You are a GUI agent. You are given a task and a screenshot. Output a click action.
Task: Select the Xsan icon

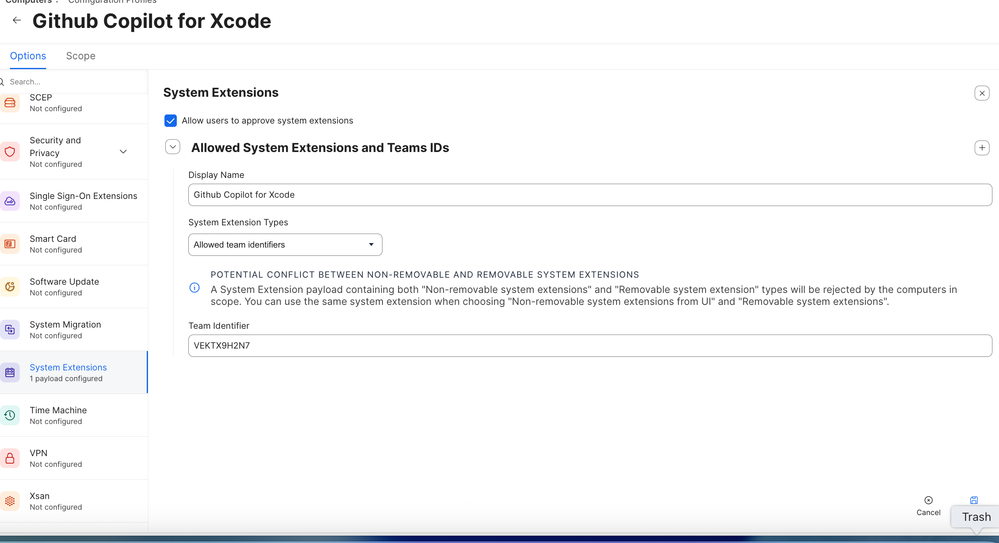10,501
